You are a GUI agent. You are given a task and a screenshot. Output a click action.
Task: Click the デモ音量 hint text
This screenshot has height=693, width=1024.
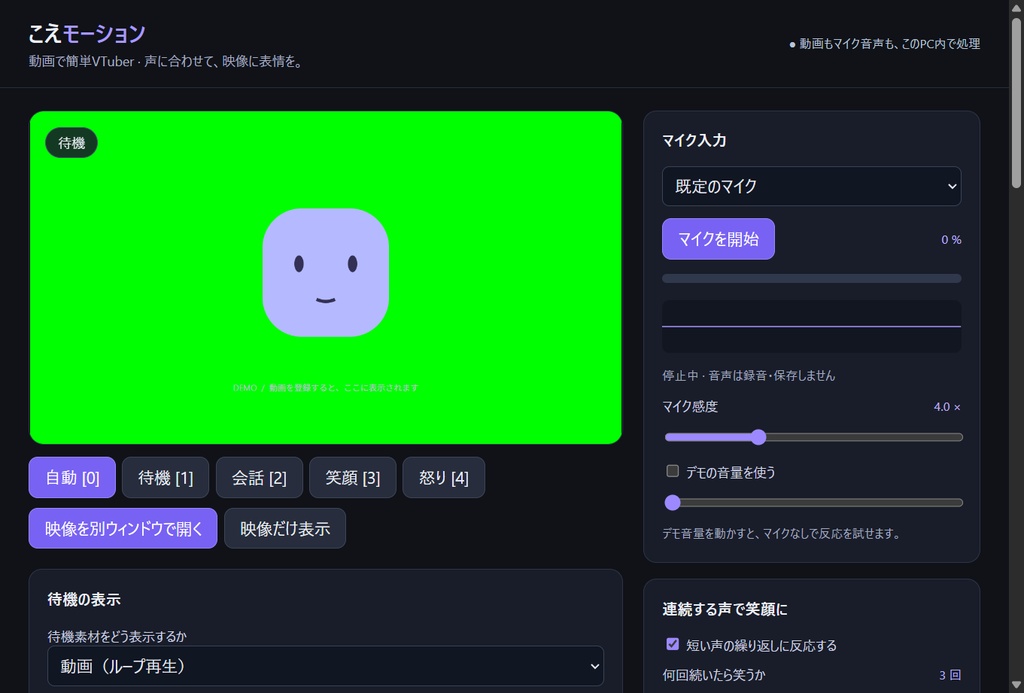click(x=781, y=534)
